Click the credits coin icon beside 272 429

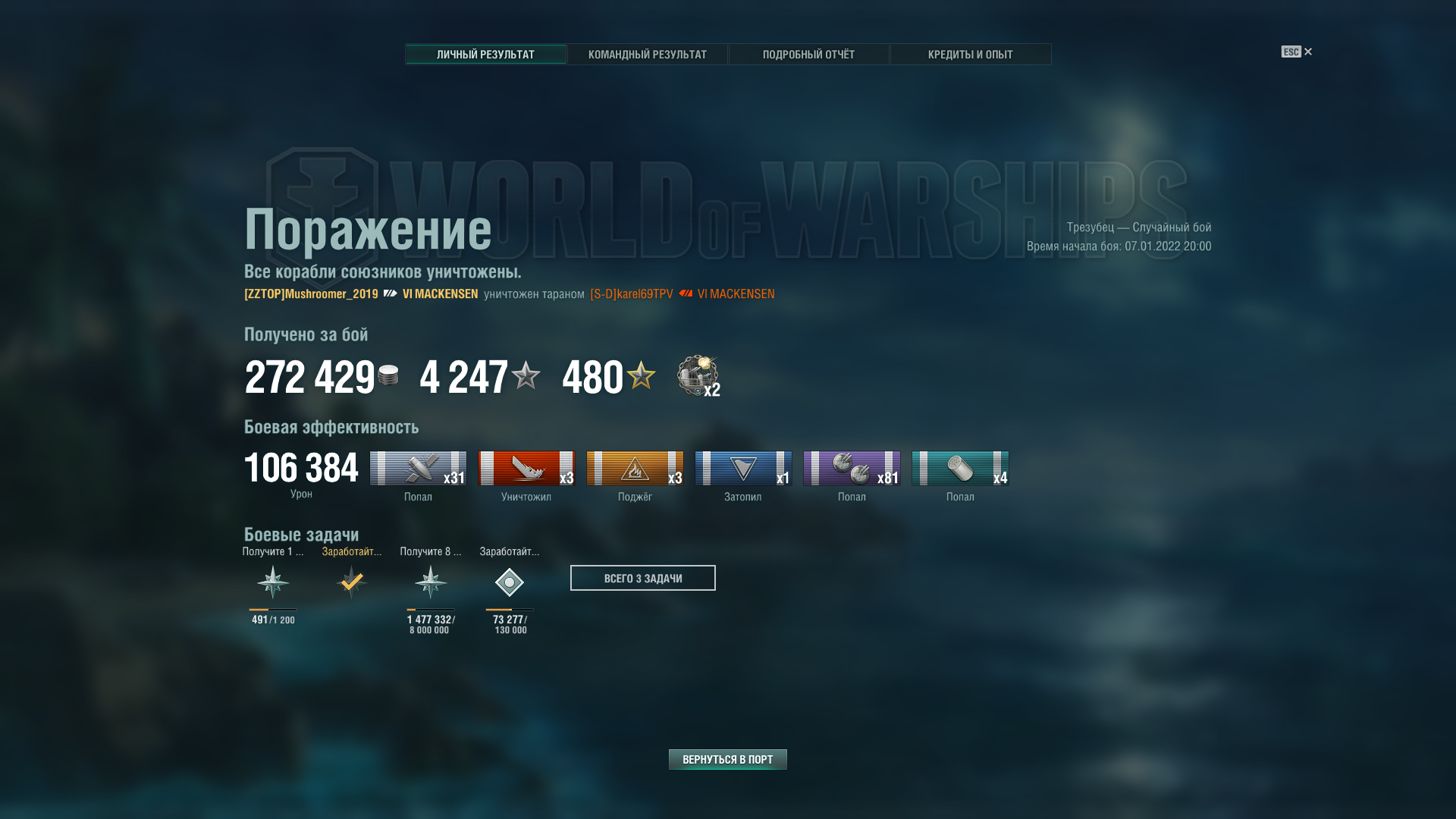point(388,375)
